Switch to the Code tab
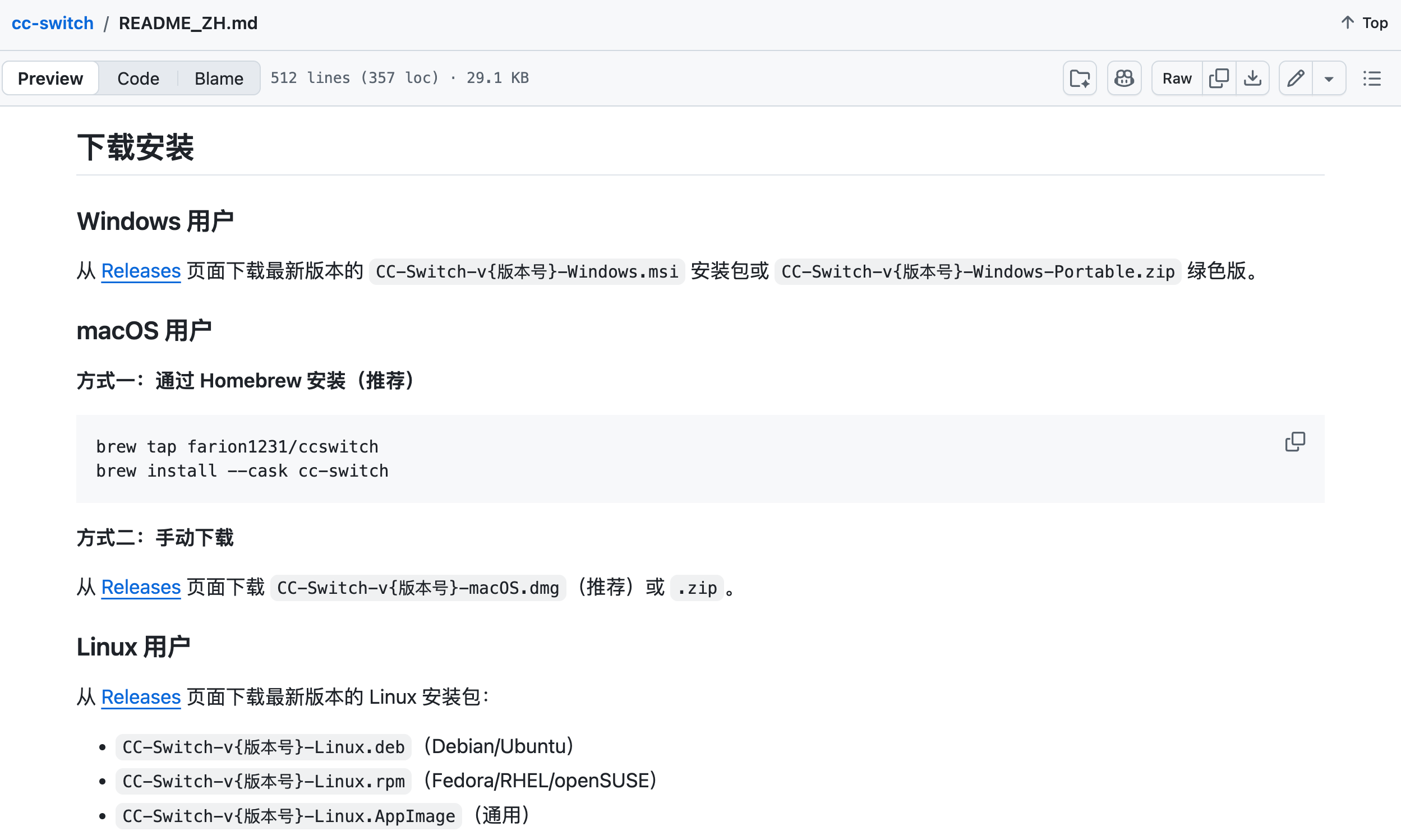 tap(138, 78)
